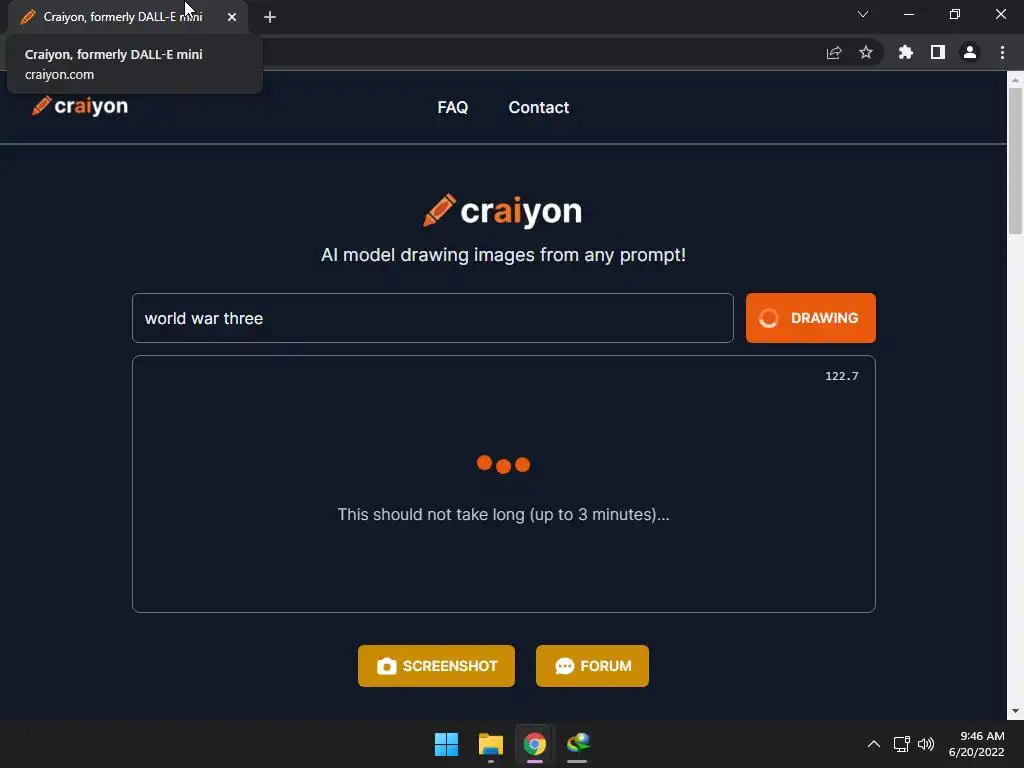Click the scrollbar down arrow
Viewport: 1024px width, 768px height.
1015,711
